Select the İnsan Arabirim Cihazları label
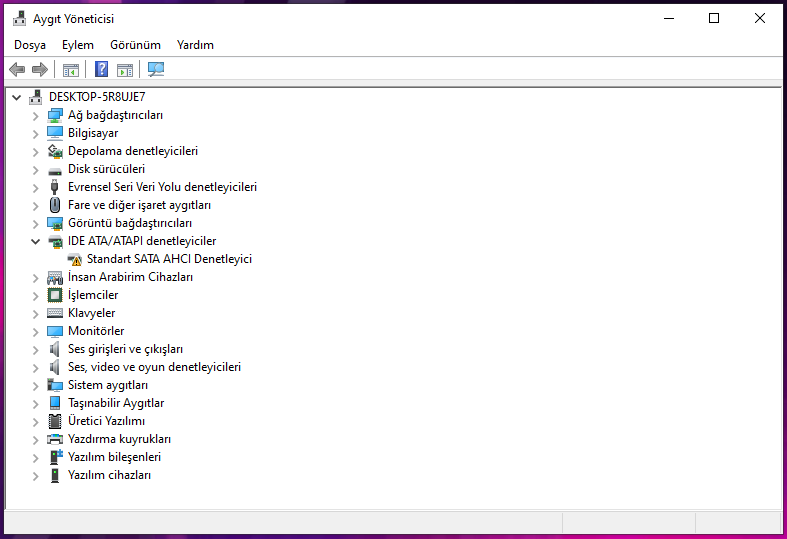The width and height of the screenshot is (787, 539). pos(130,277)
